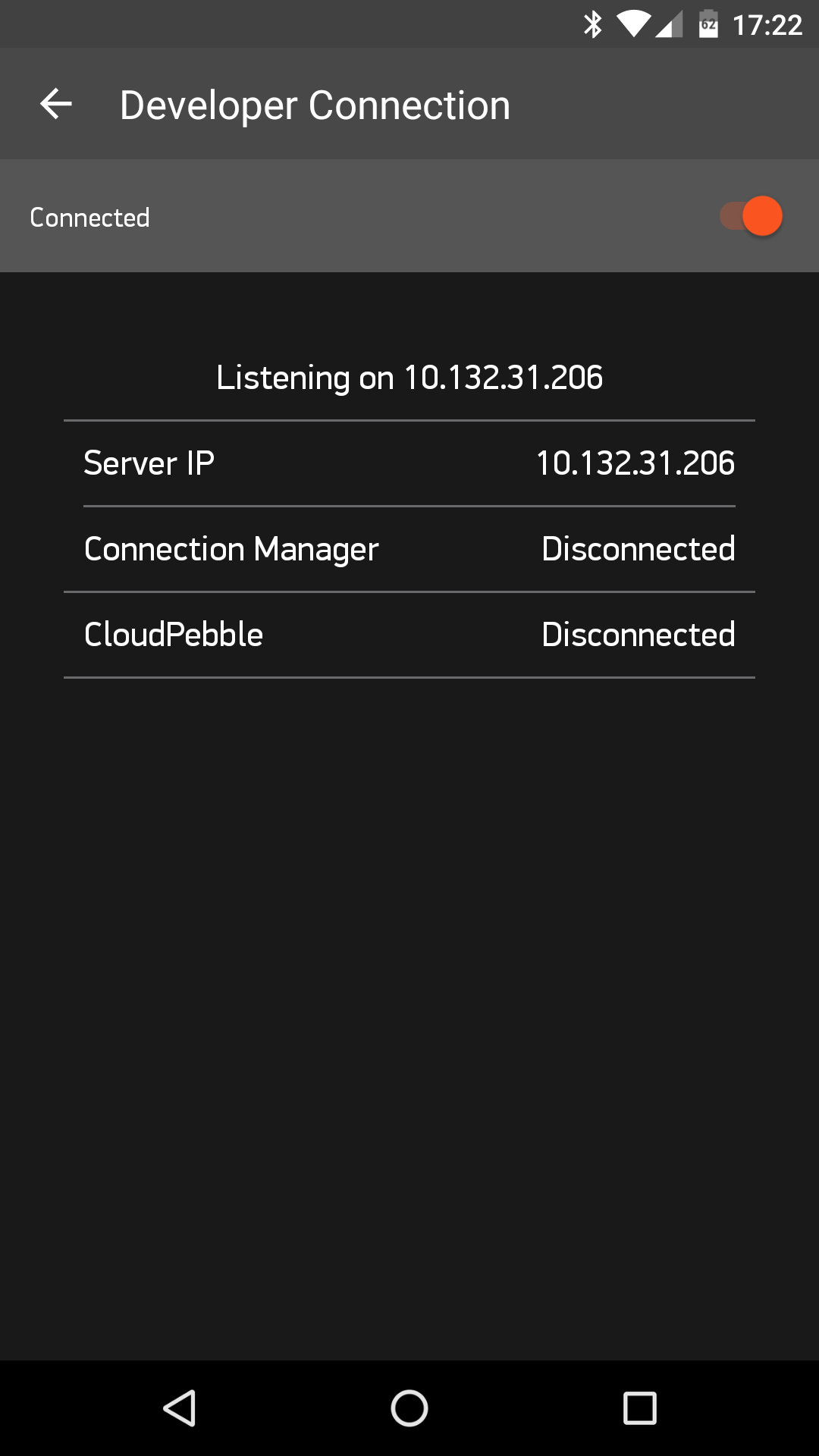Select the CloudPebble row label
Screen dimensions: 819x1456
pos(174,635)
